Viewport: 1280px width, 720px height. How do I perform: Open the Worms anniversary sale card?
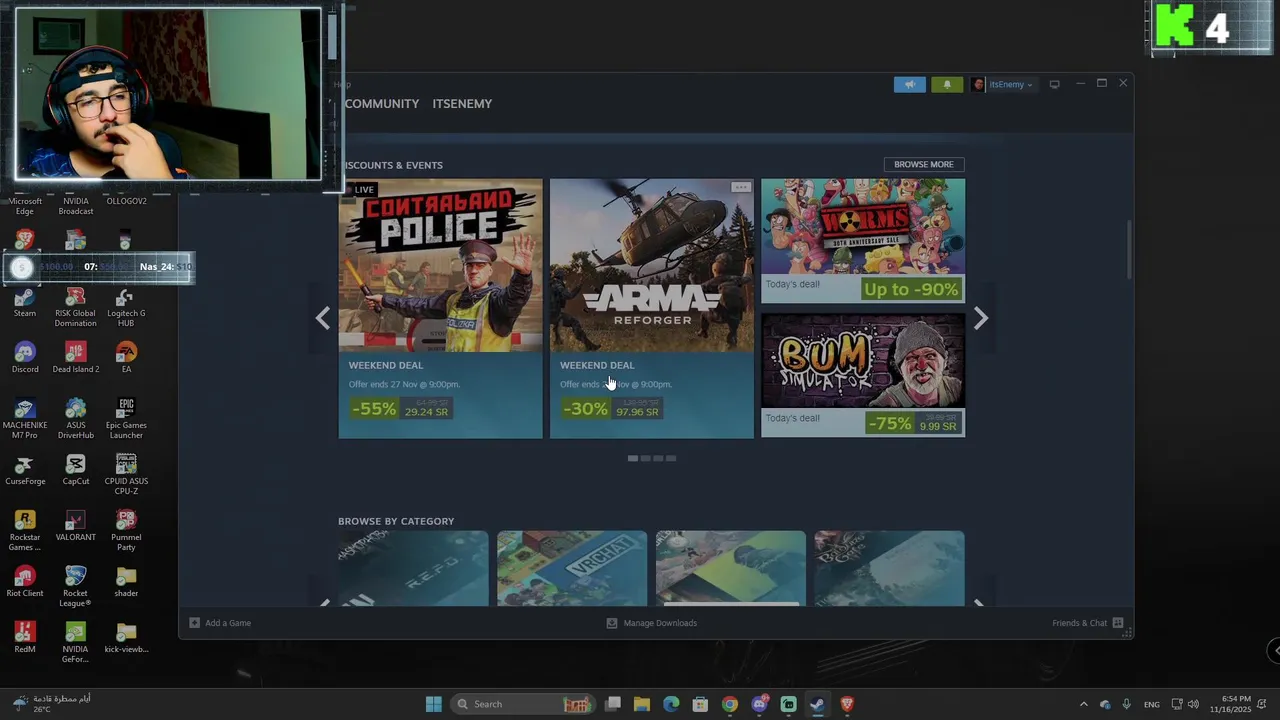coord(863,241)
